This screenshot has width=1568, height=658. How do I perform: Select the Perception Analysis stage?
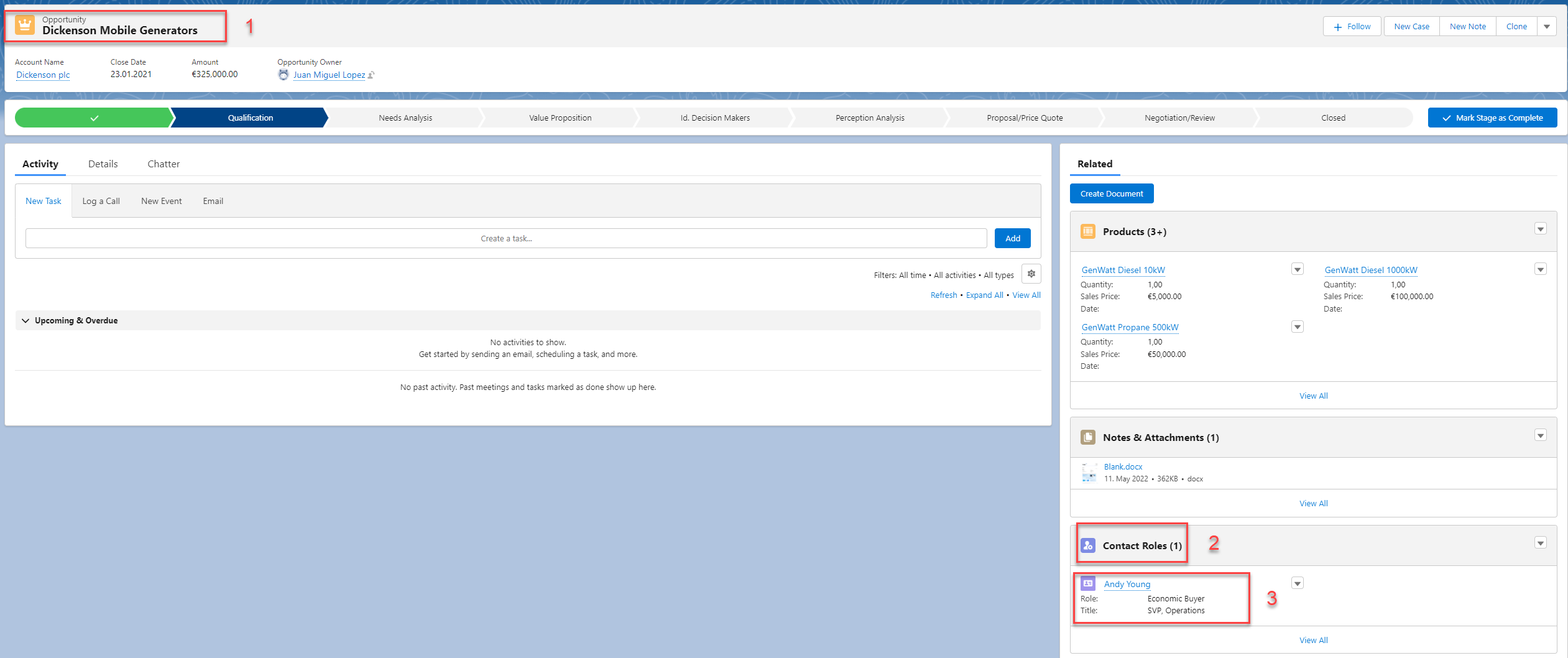coord(870,118)
